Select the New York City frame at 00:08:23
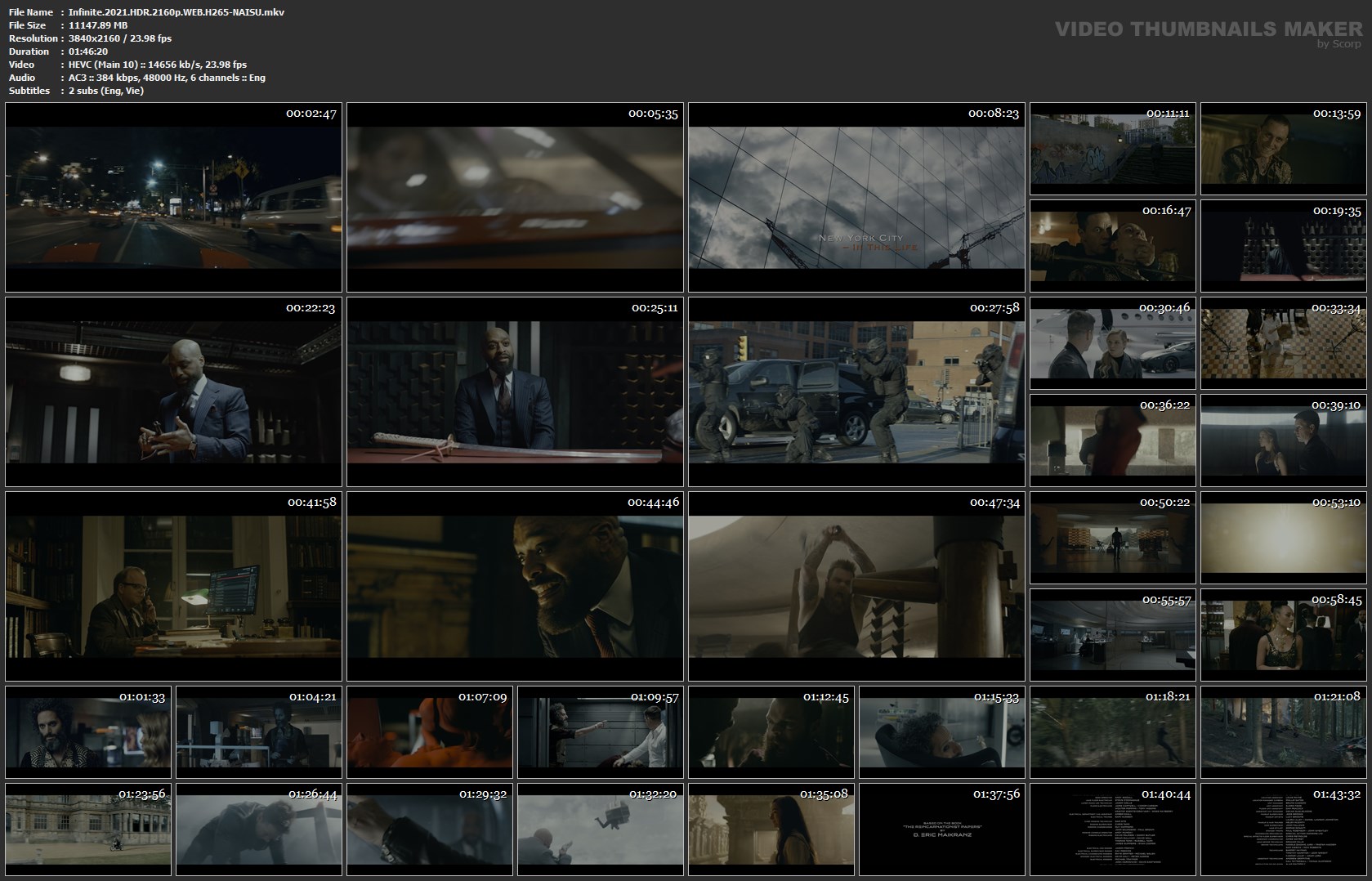The width and height of the screenshot is (1372, 881). coord(856,198)
